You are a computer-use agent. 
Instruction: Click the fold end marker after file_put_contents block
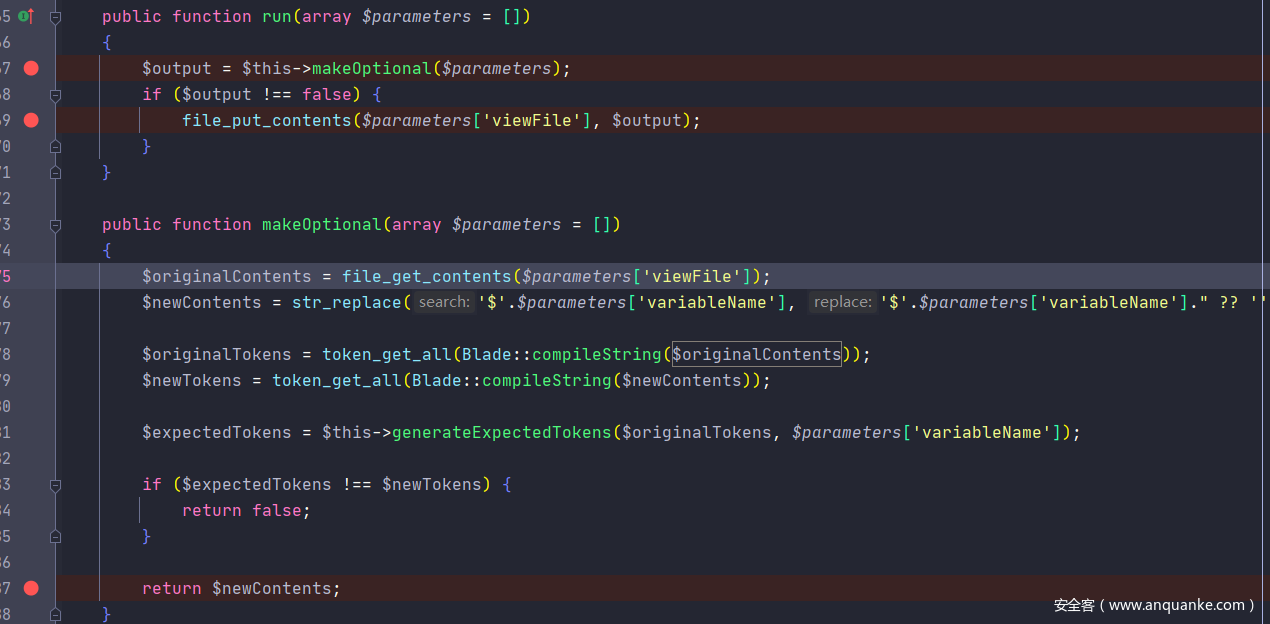tap(55, 146)
